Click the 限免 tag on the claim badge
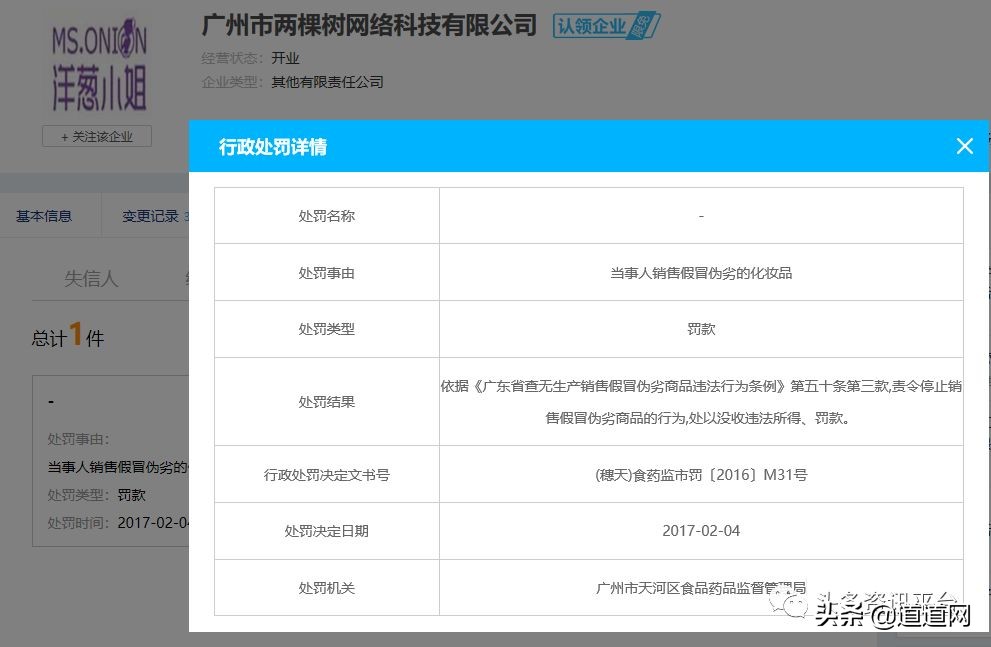This screenshot has height=647, width=991. pos(643,22)
